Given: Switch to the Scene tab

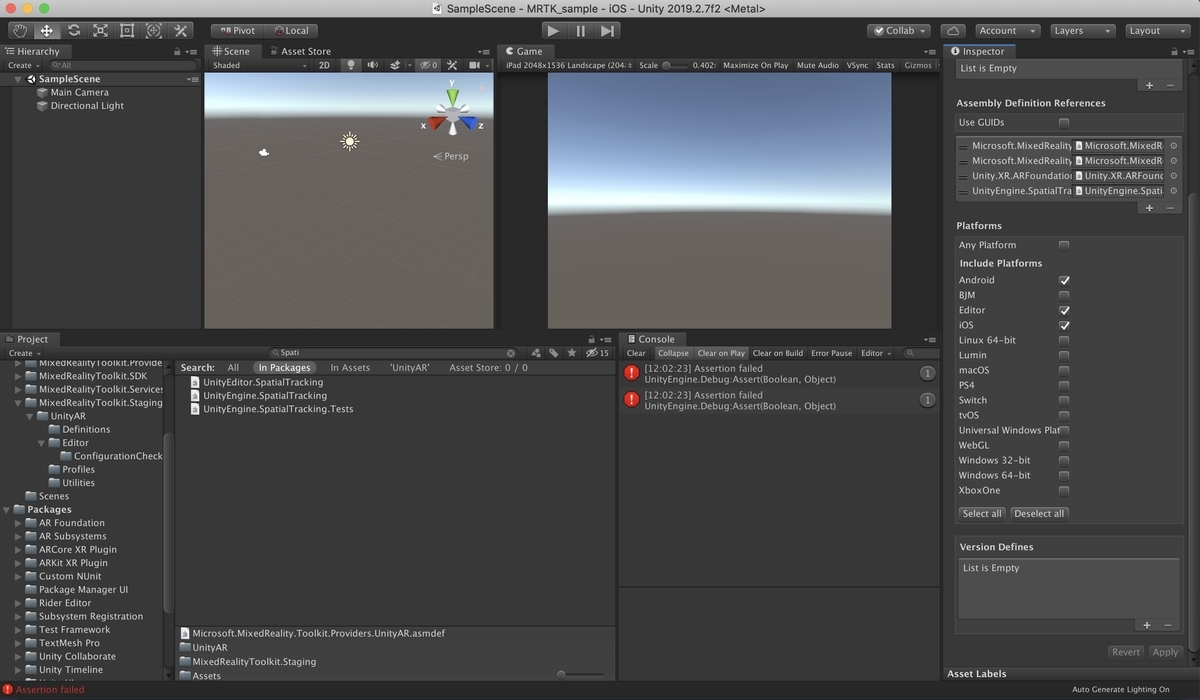Looking at the screenshot, I should [232, 51].
